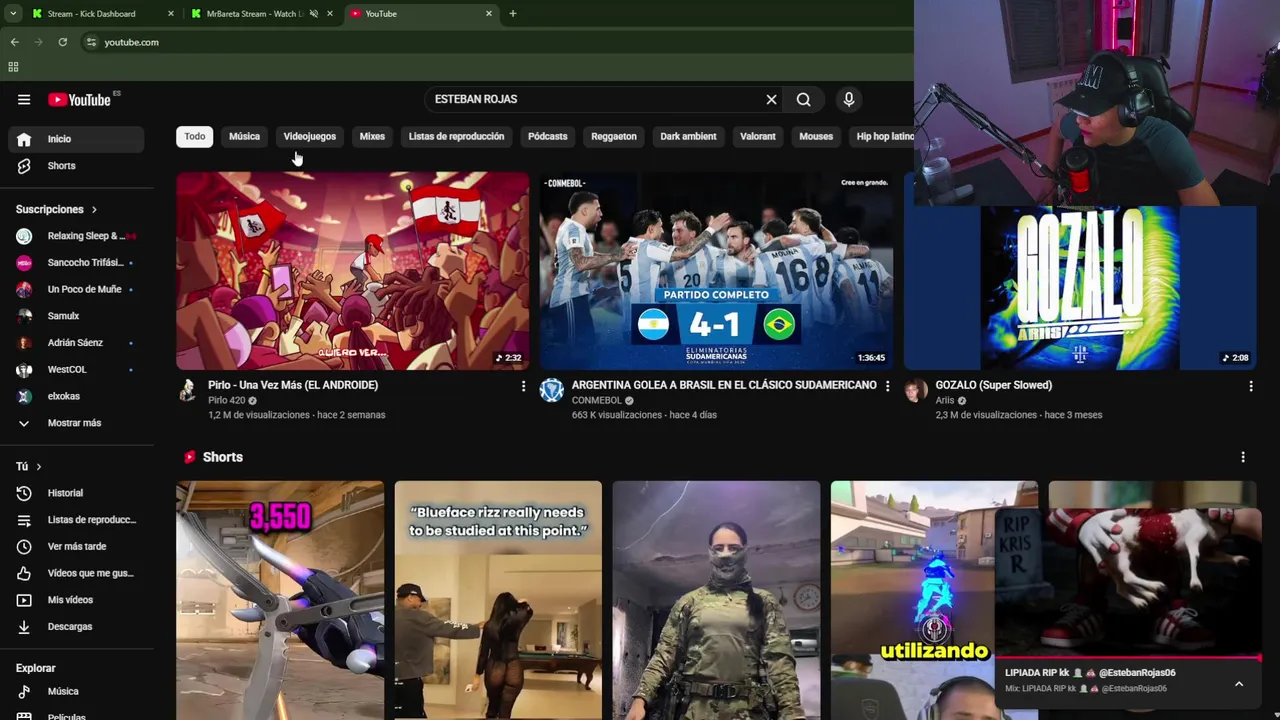
Task: Open Descargas
Action: pos(76,626)
